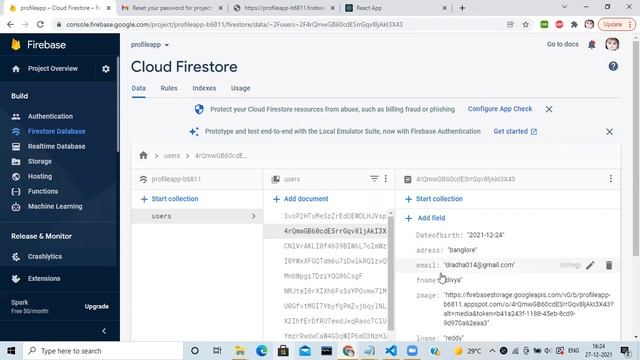Click users breadcrumb link
This screenshot has height=360, width=640.
click(171, 156)
